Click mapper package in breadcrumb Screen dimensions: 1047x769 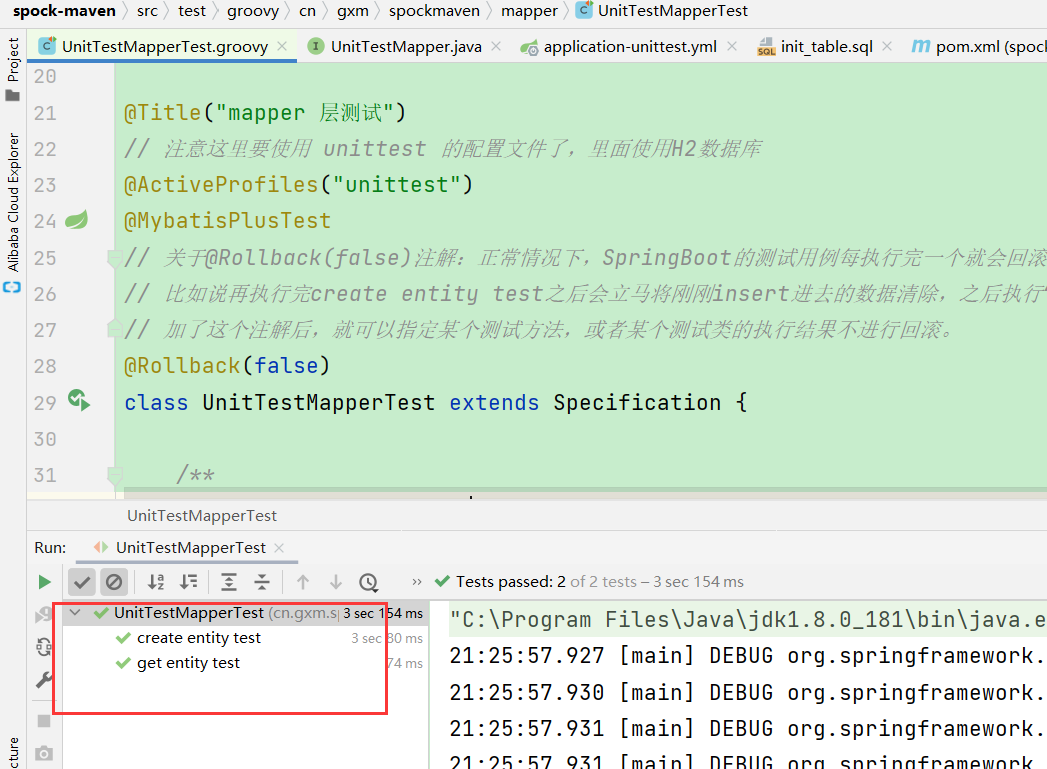529,11
